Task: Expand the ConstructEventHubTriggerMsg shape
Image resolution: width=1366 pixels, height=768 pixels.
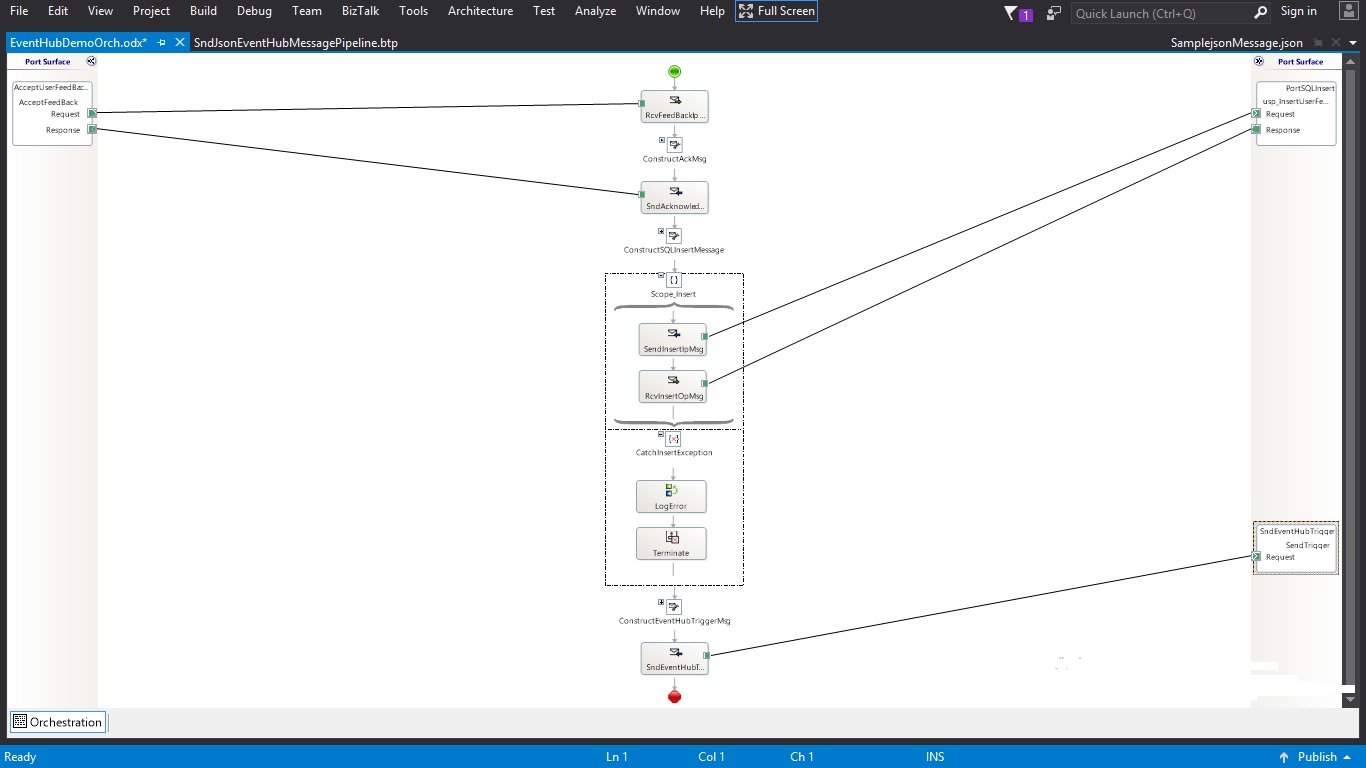Action: tap(662, 602)
